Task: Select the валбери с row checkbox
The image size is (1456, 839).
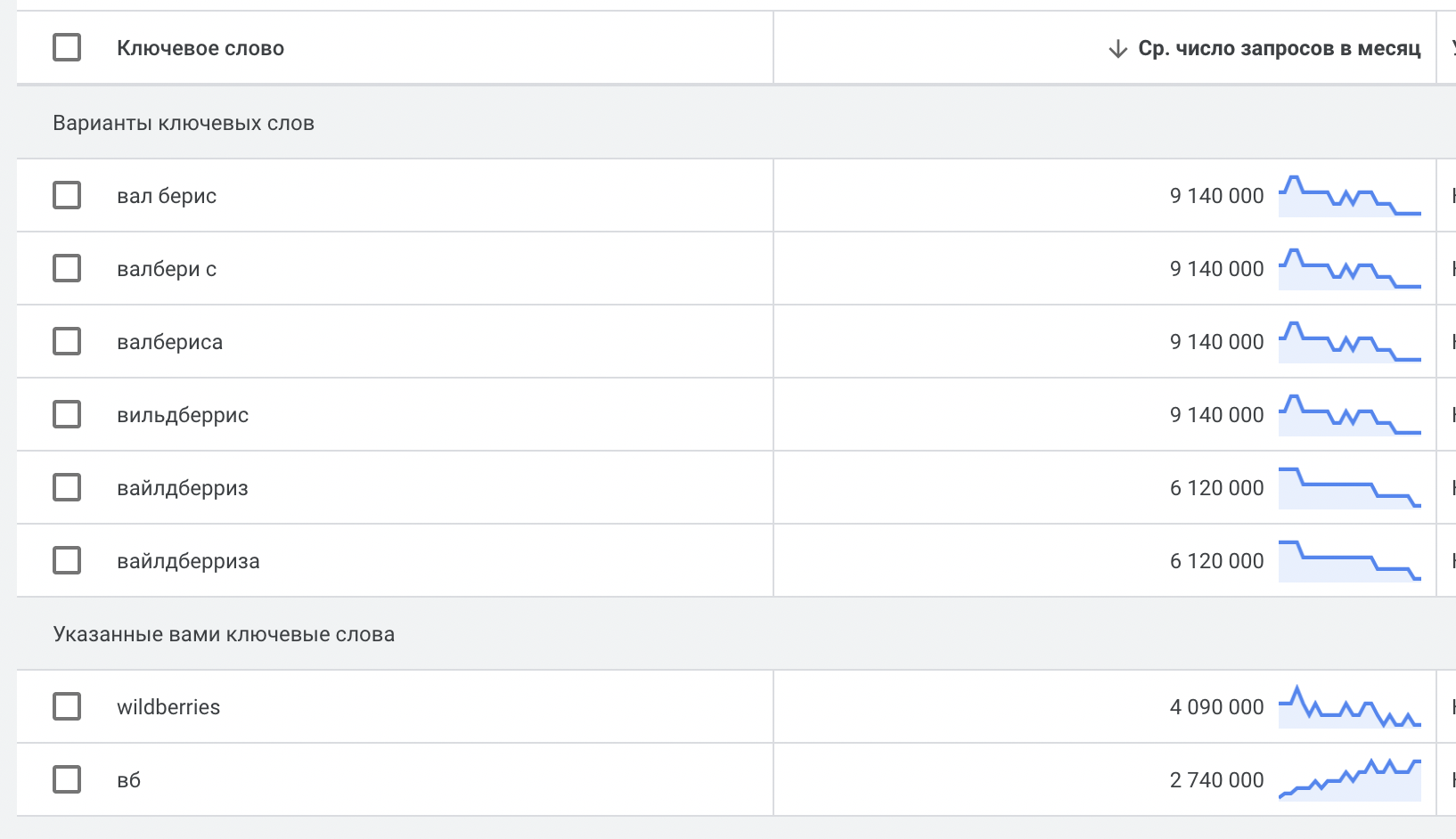Action: (x=67, y=268)
